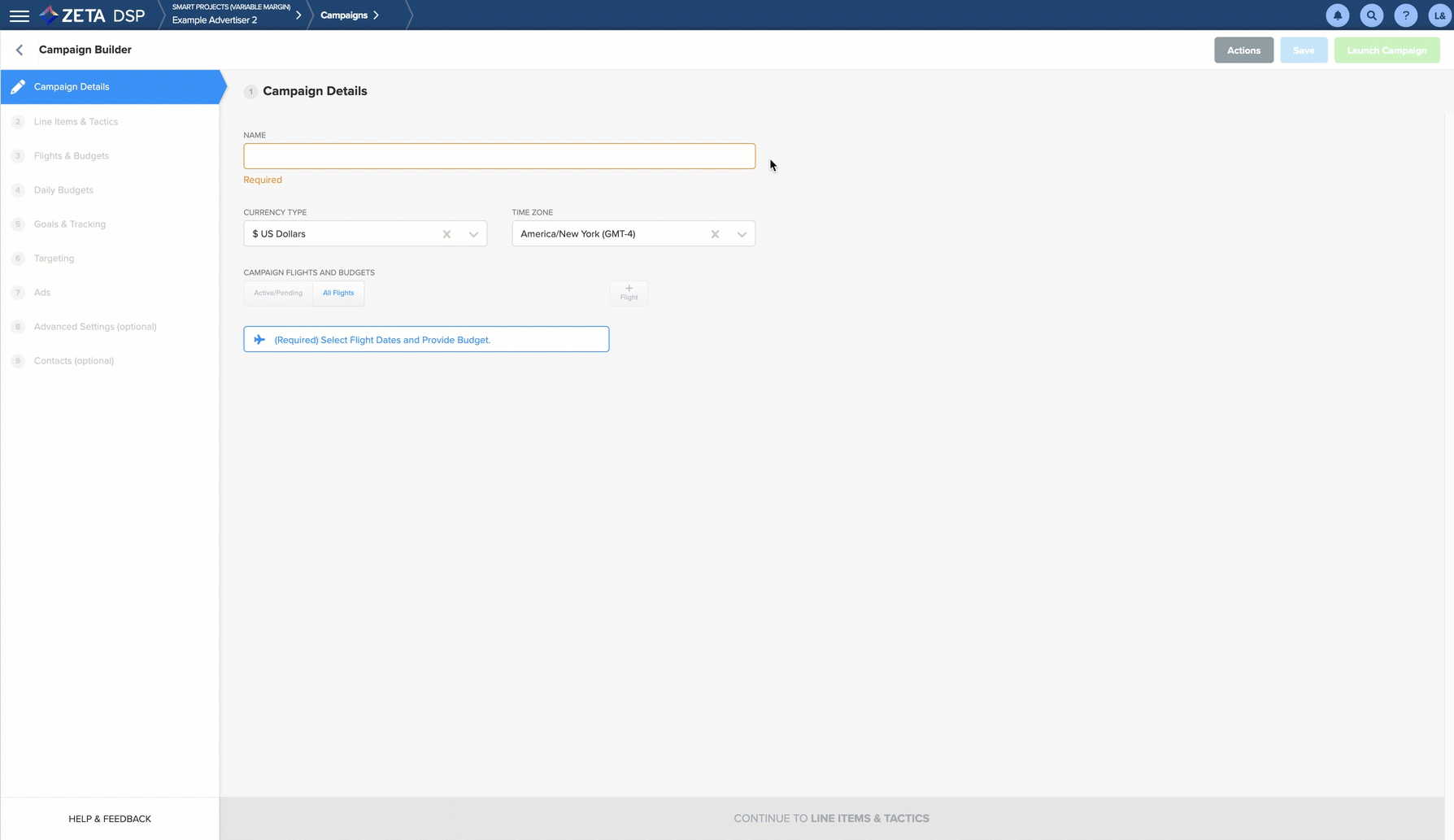1454x840 pixels.
Task: Open the user profile avatar
Action: click(x=1439, y=15)
